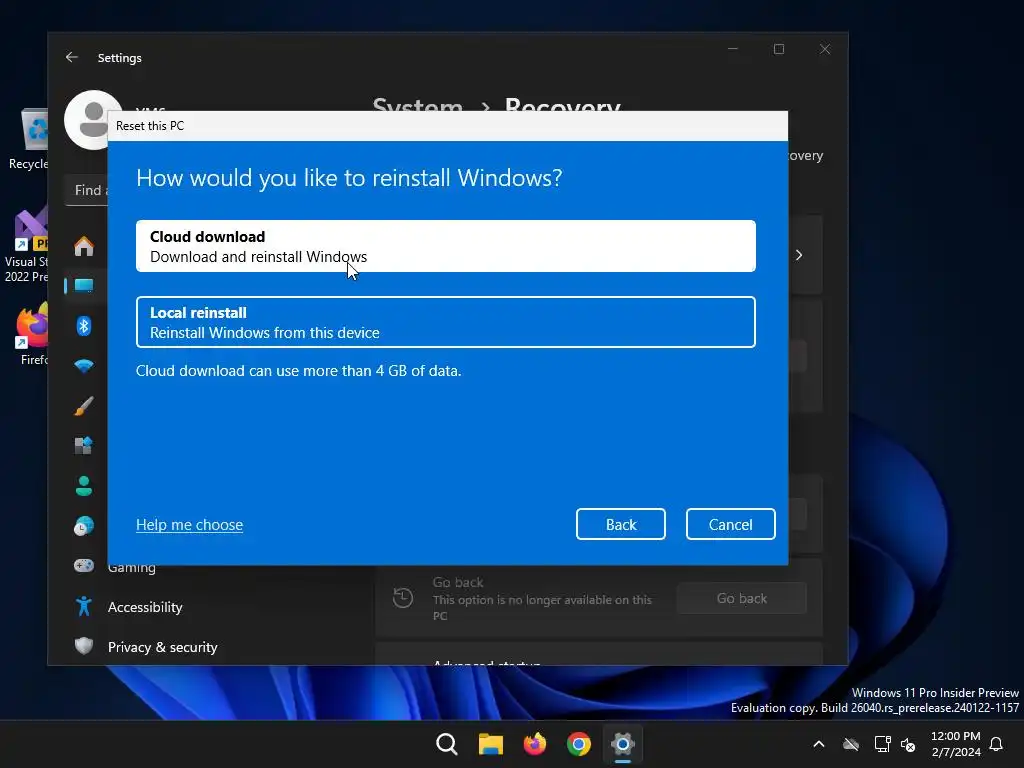Choose the Local reinstall option
This screenshot has width=1024, height=768.
pos(445,322)
